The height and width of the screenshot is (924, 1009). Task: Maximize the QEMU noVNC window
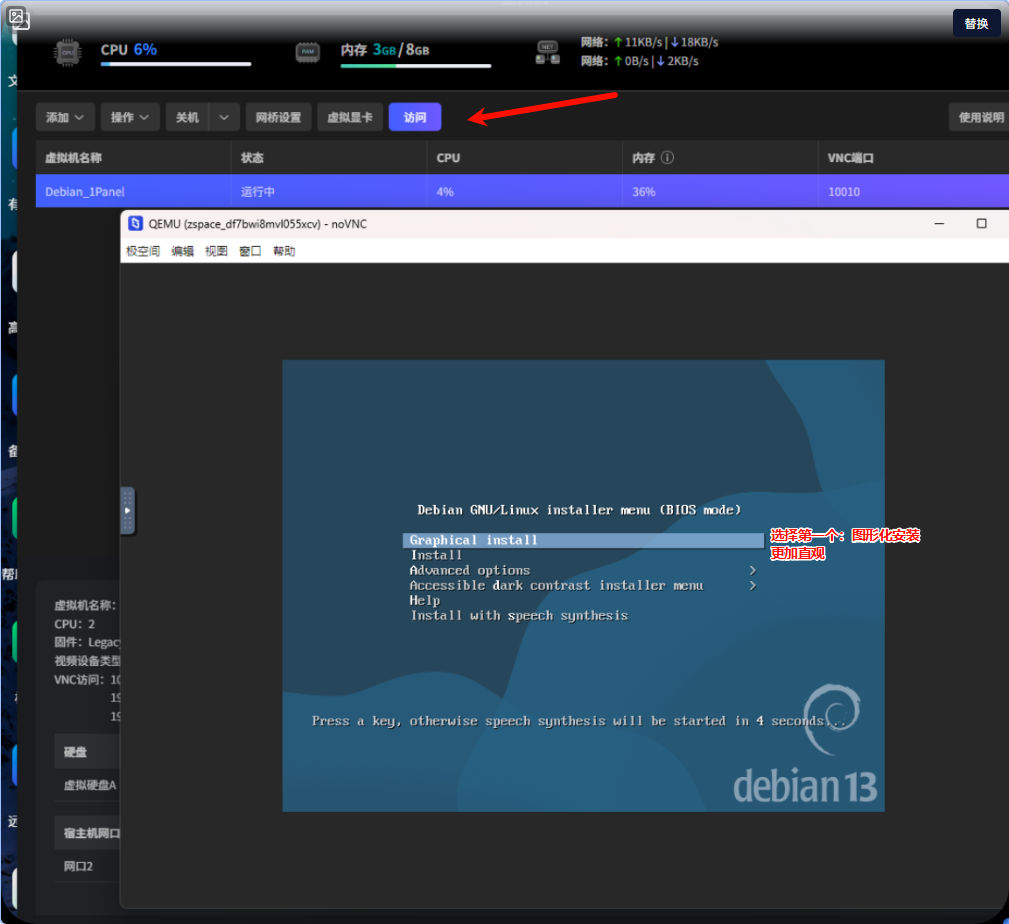coord(981,223)
